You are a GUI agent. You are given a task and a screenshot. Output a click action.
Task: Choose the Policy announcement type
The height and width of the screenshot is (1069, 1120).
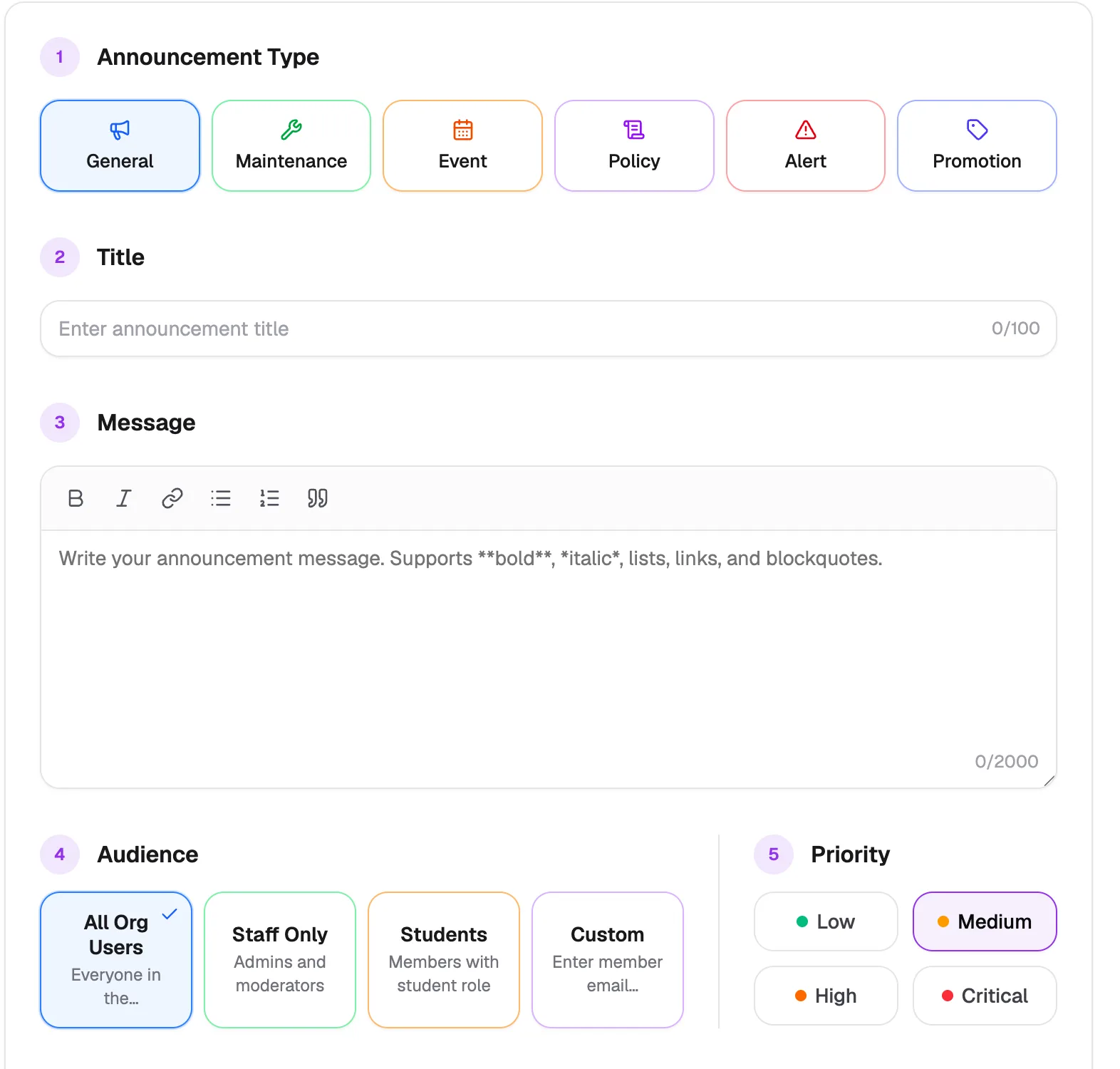634,146
